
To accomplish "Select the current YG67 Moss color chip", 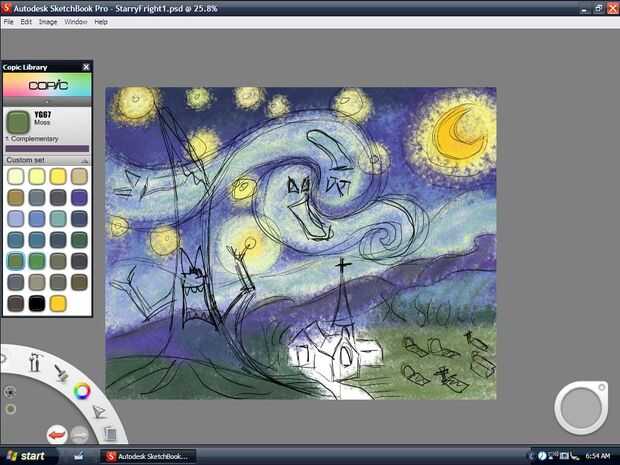I will tap(18, 122).
